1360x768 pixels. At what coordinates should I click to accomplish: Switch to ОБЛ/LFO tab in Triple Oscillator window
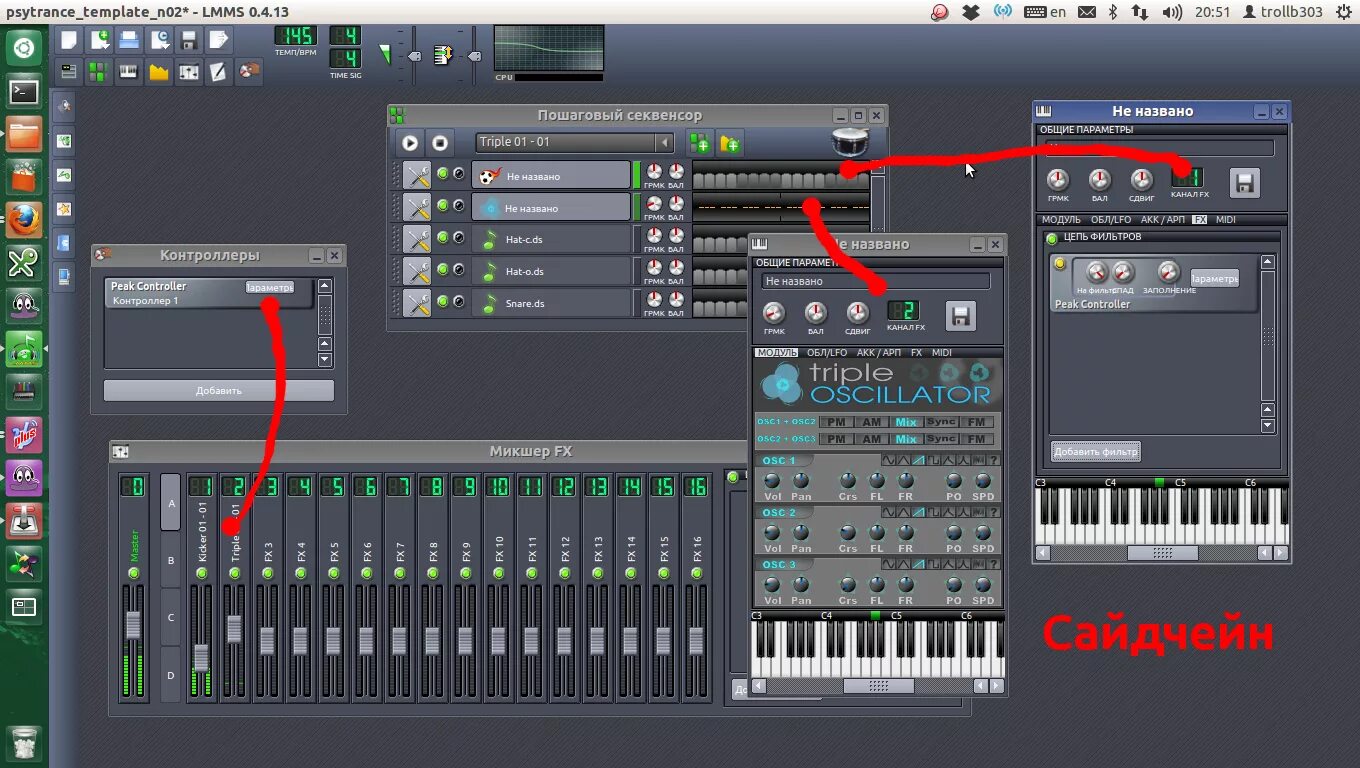[826, 353]
